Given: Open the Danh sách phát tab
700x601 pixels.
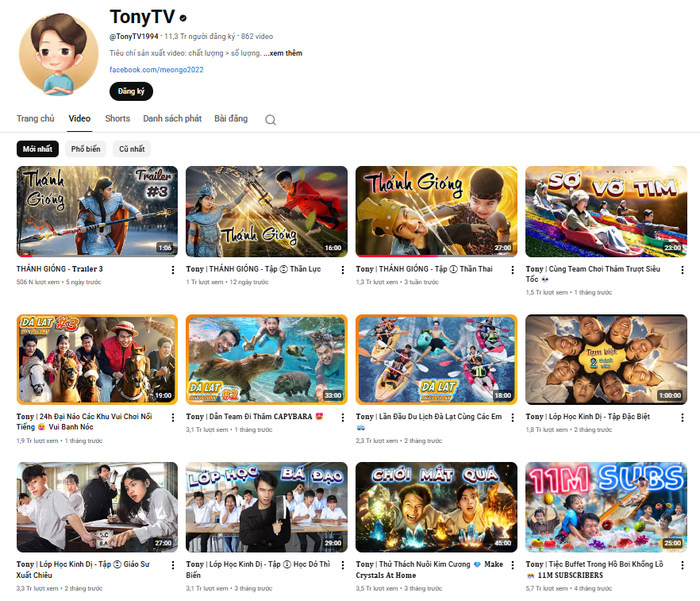Looking at the screenshot, I should [172, 119].
